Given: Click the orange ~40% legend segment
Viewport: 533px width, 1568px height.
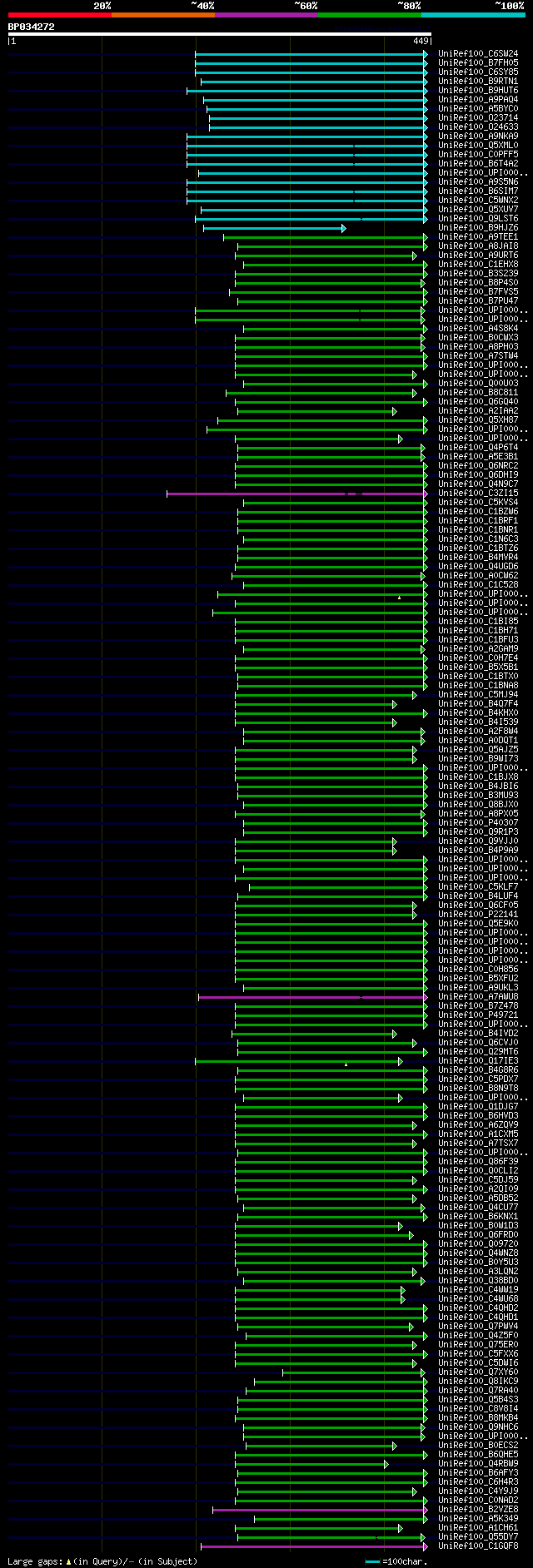Looking at the screenshot, I should (163, 15).
